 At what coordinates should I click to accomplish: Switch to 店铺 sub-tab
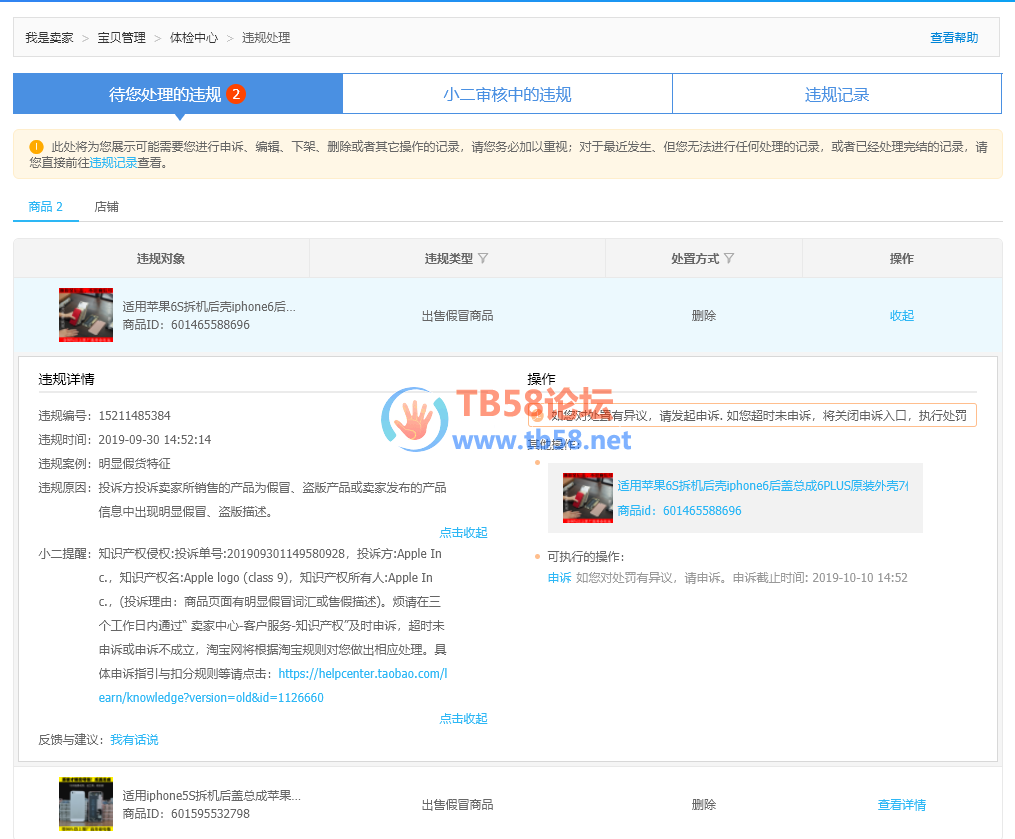coord(106,207)
